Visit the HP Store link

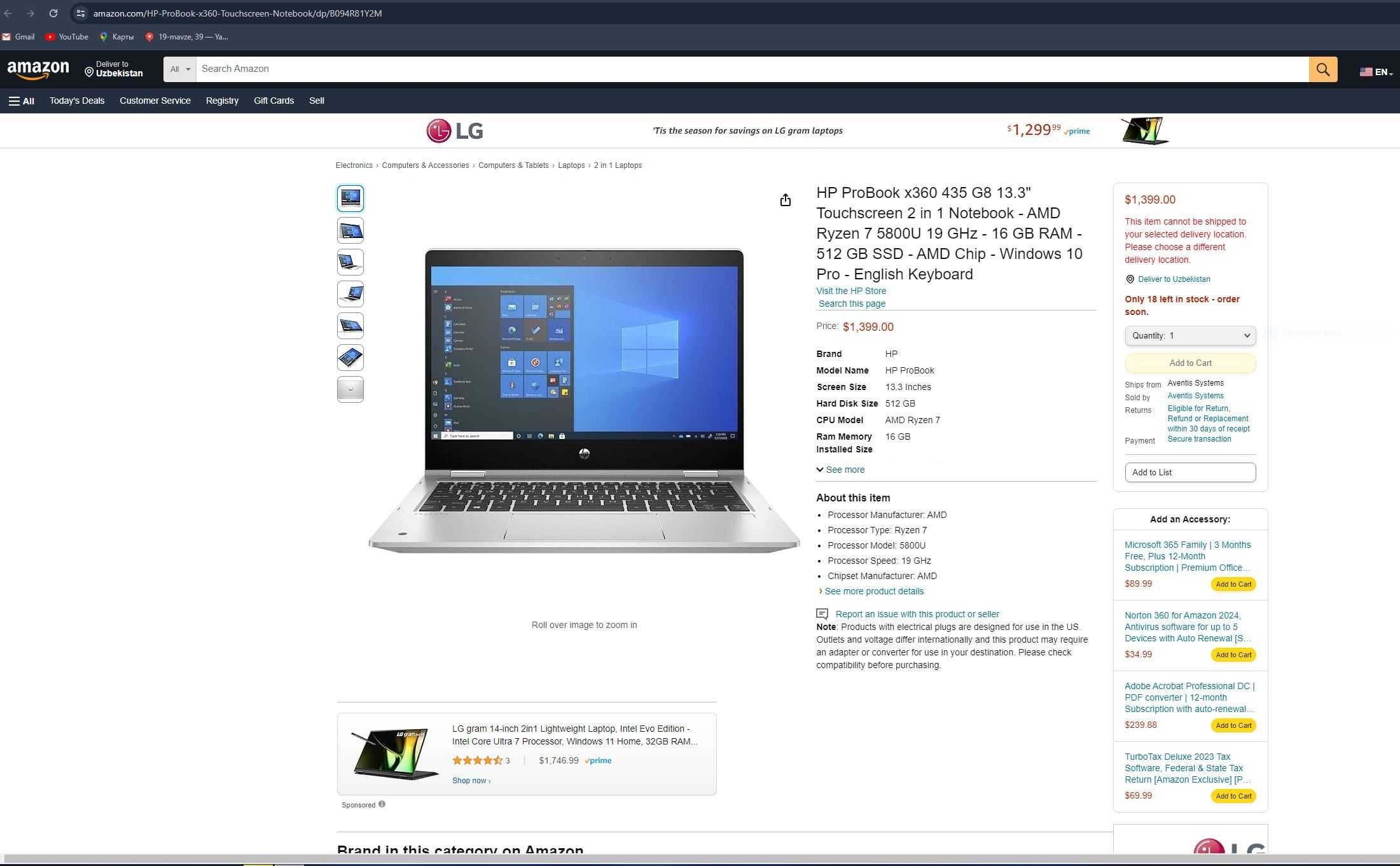[851, 291]
